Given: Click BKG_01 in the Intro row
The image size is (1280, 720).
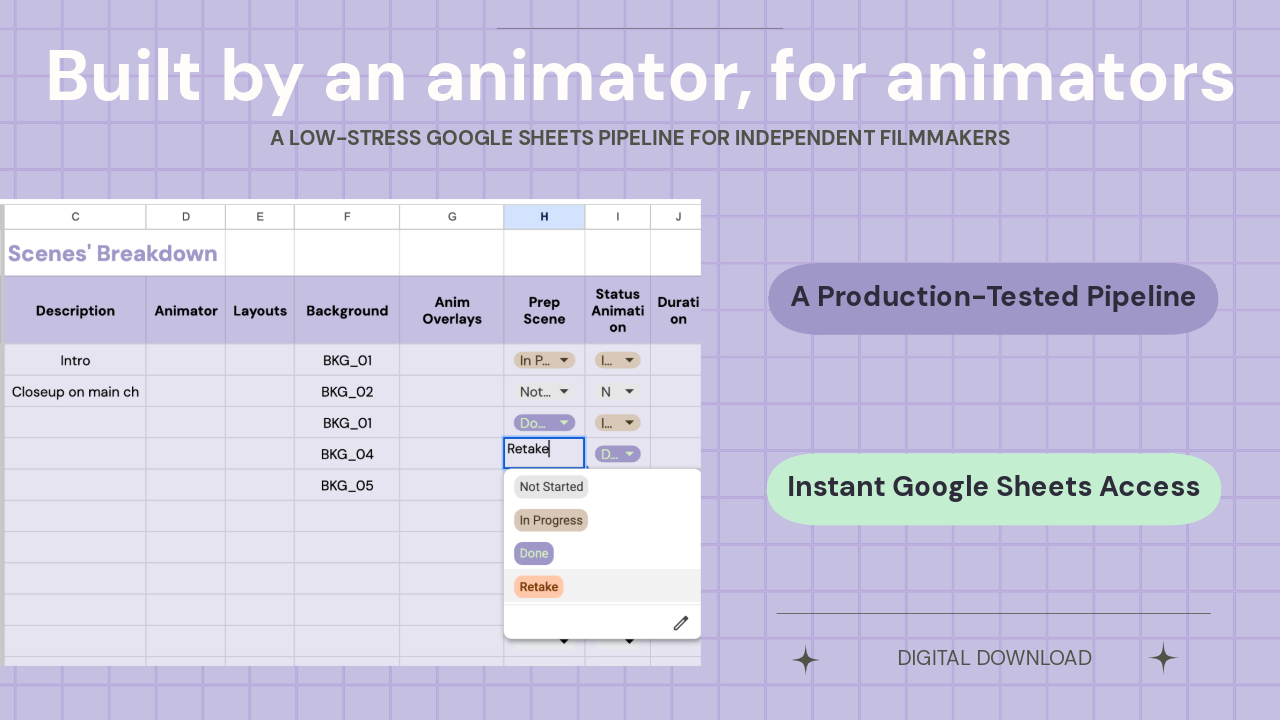Looking at the screenshot, I should [347, 361].
